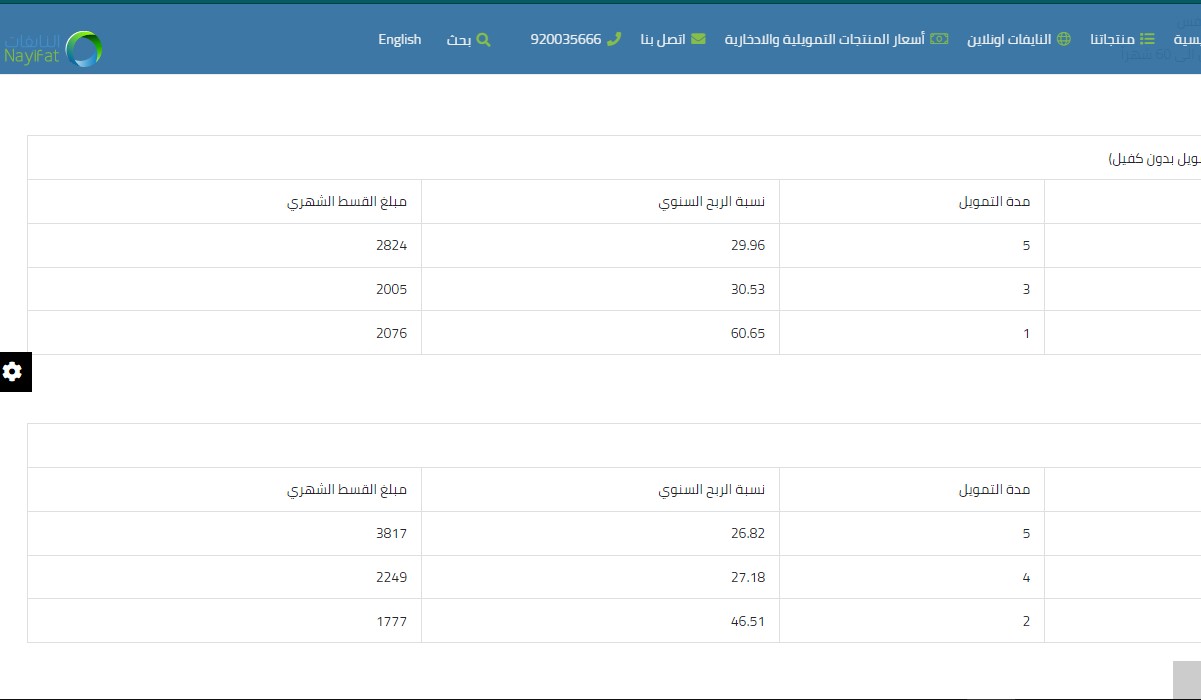Viewport: 1201px width, 700px height.
Task: Select the profit rate 30.53
Action: tap(748, 290)
